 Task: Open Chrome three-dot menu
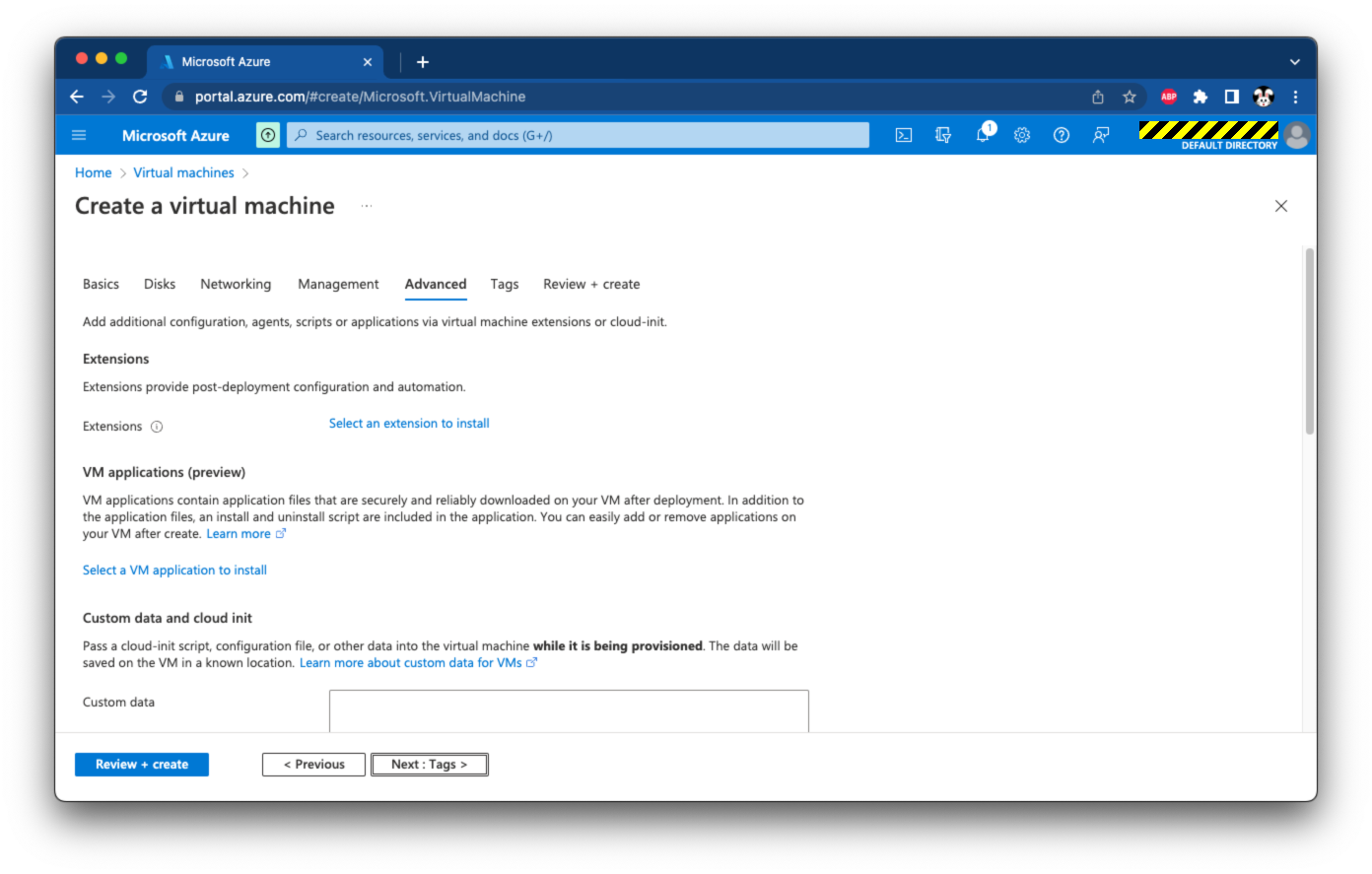(1295, 97)
